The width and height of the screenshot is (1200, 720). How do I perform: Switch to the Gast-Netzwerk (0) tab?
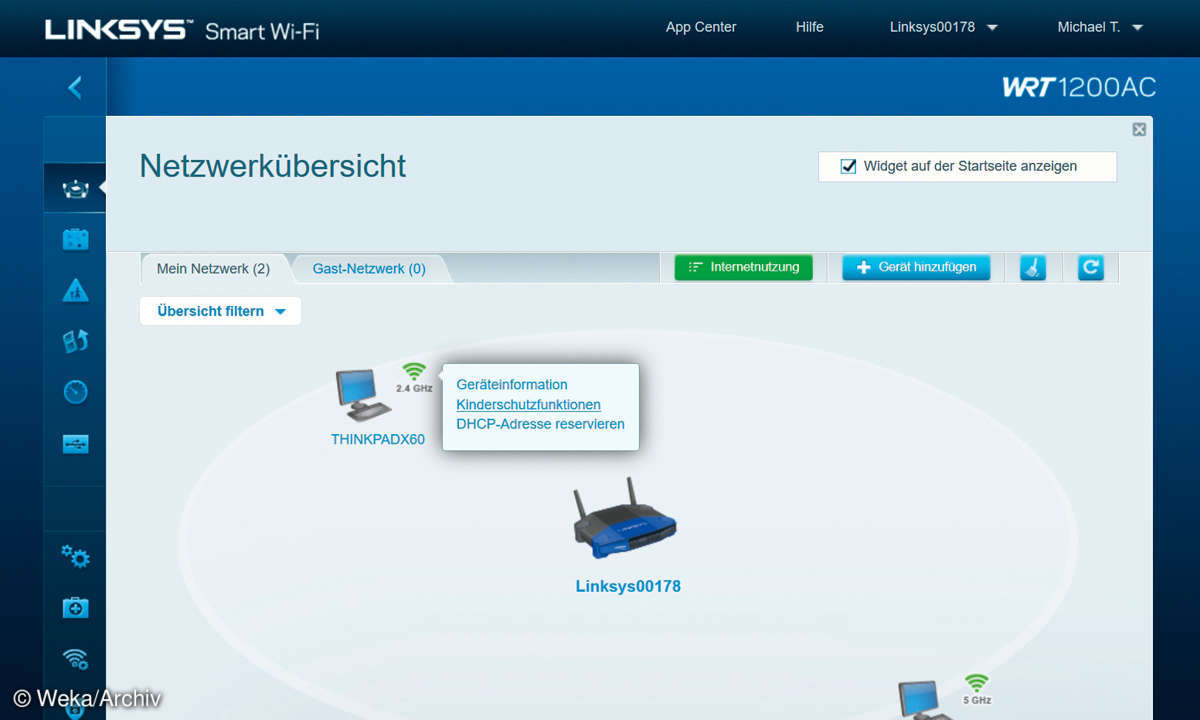click(x=369, y=268)
